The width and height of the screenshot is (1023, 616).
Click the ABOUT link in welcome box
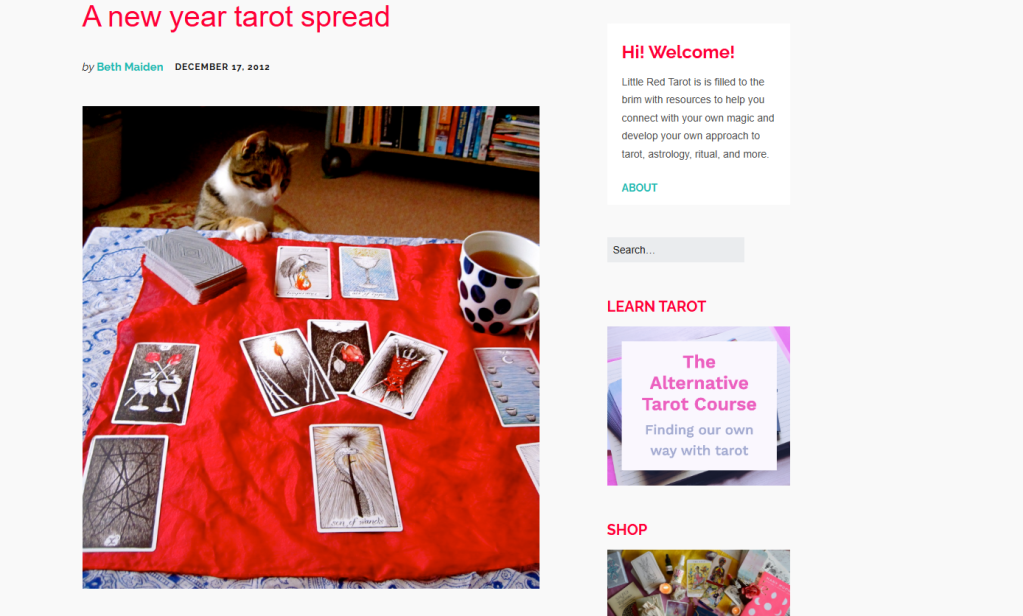tap(639, 187)
